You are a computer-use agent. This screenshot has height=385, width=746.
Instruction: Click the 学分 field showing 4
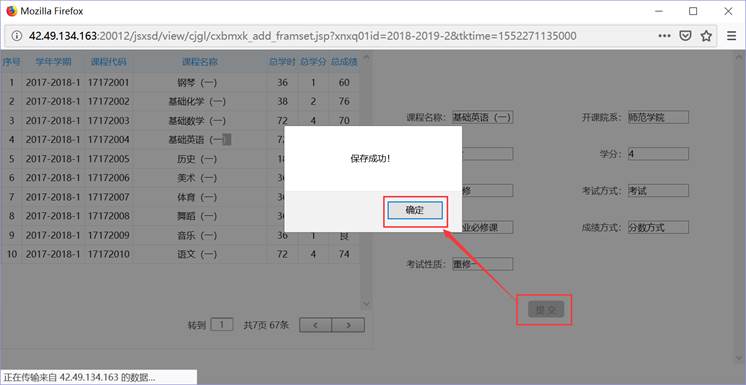tap(658, 154)
